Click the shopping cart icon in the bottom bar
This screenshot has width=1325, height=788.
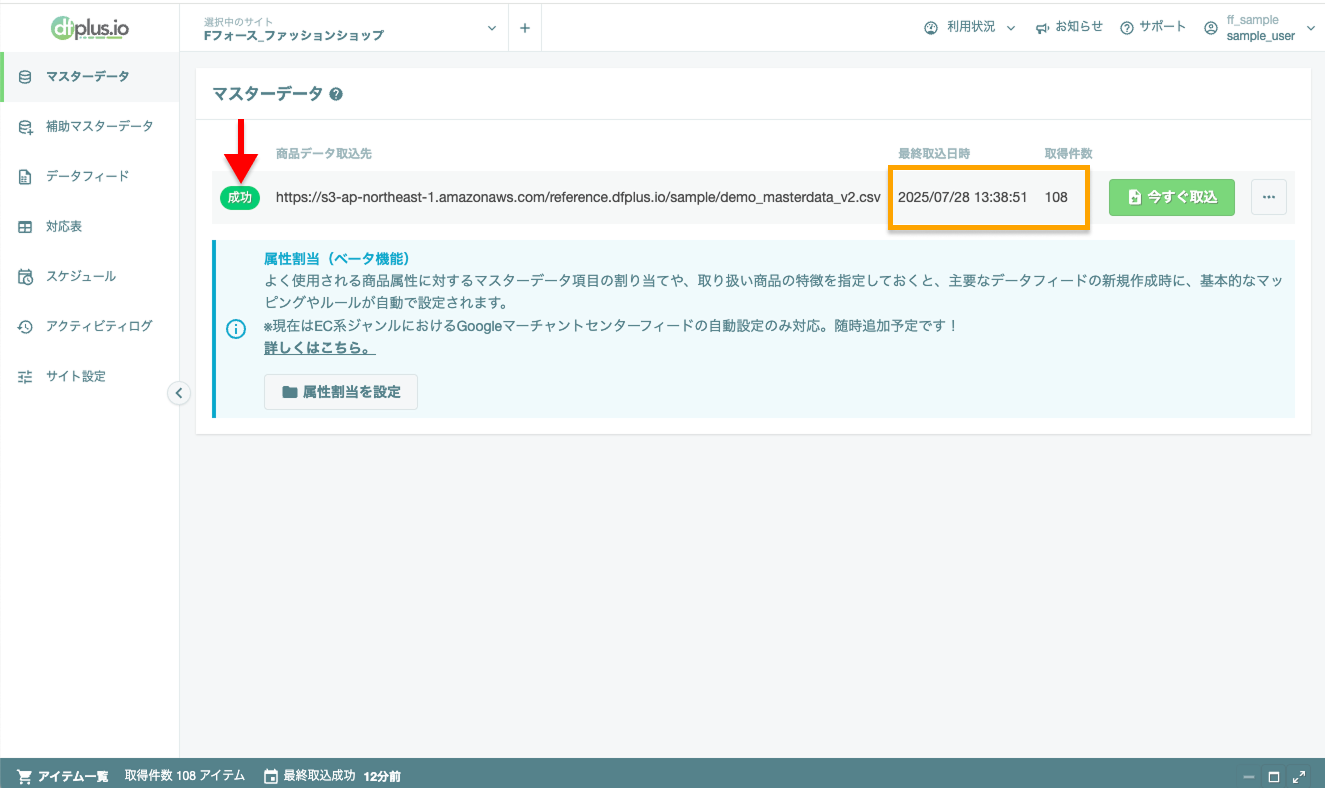click(x=24, y=776)
